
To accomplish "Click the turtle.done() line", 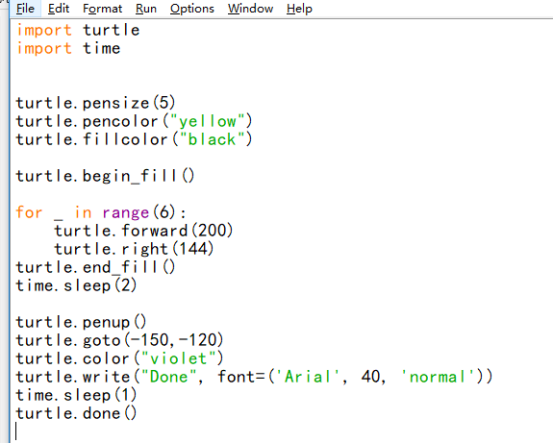I will pos(76,413).
